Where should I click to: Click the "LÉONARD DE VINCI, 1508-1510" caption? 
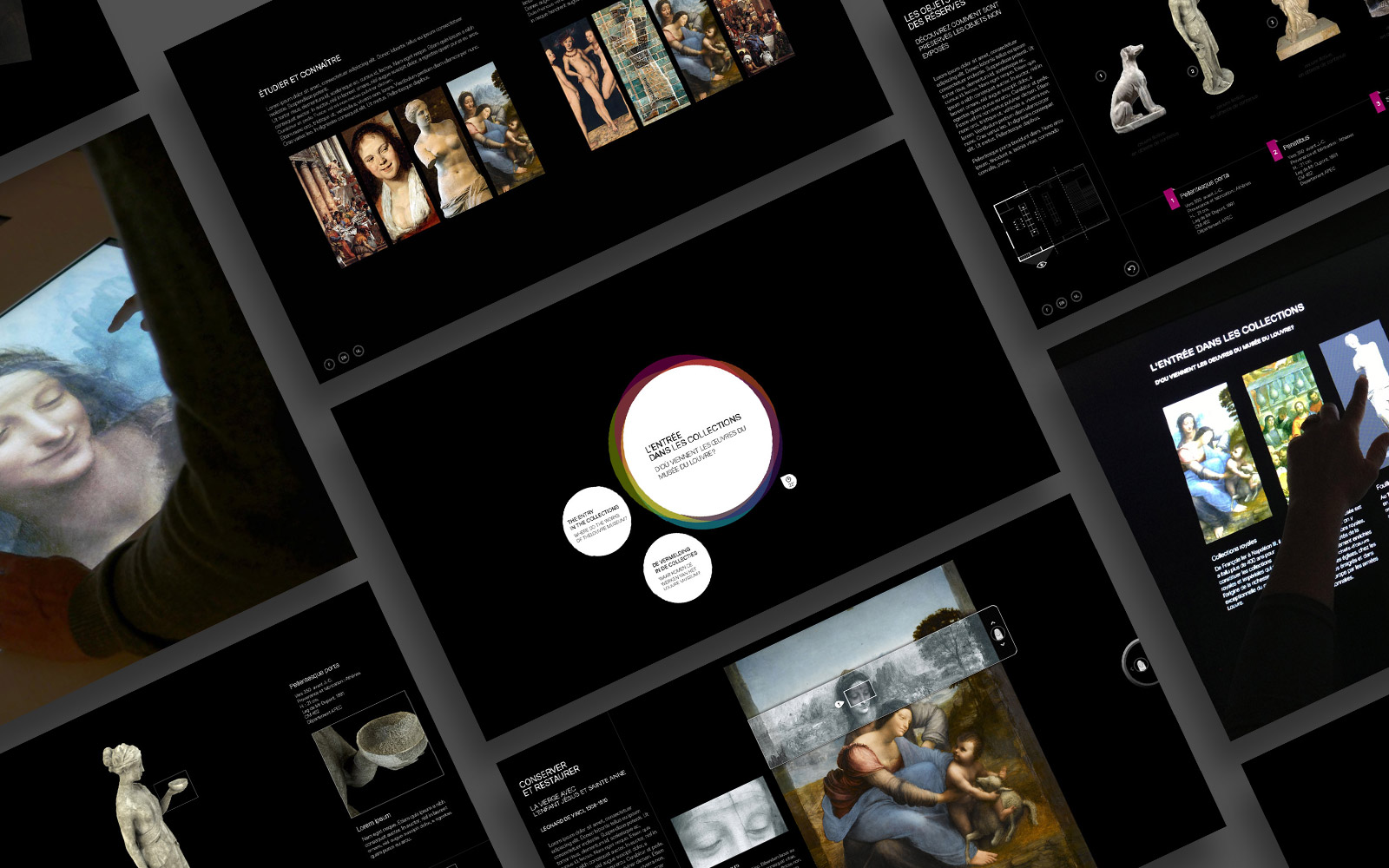(x=575, y=815)
